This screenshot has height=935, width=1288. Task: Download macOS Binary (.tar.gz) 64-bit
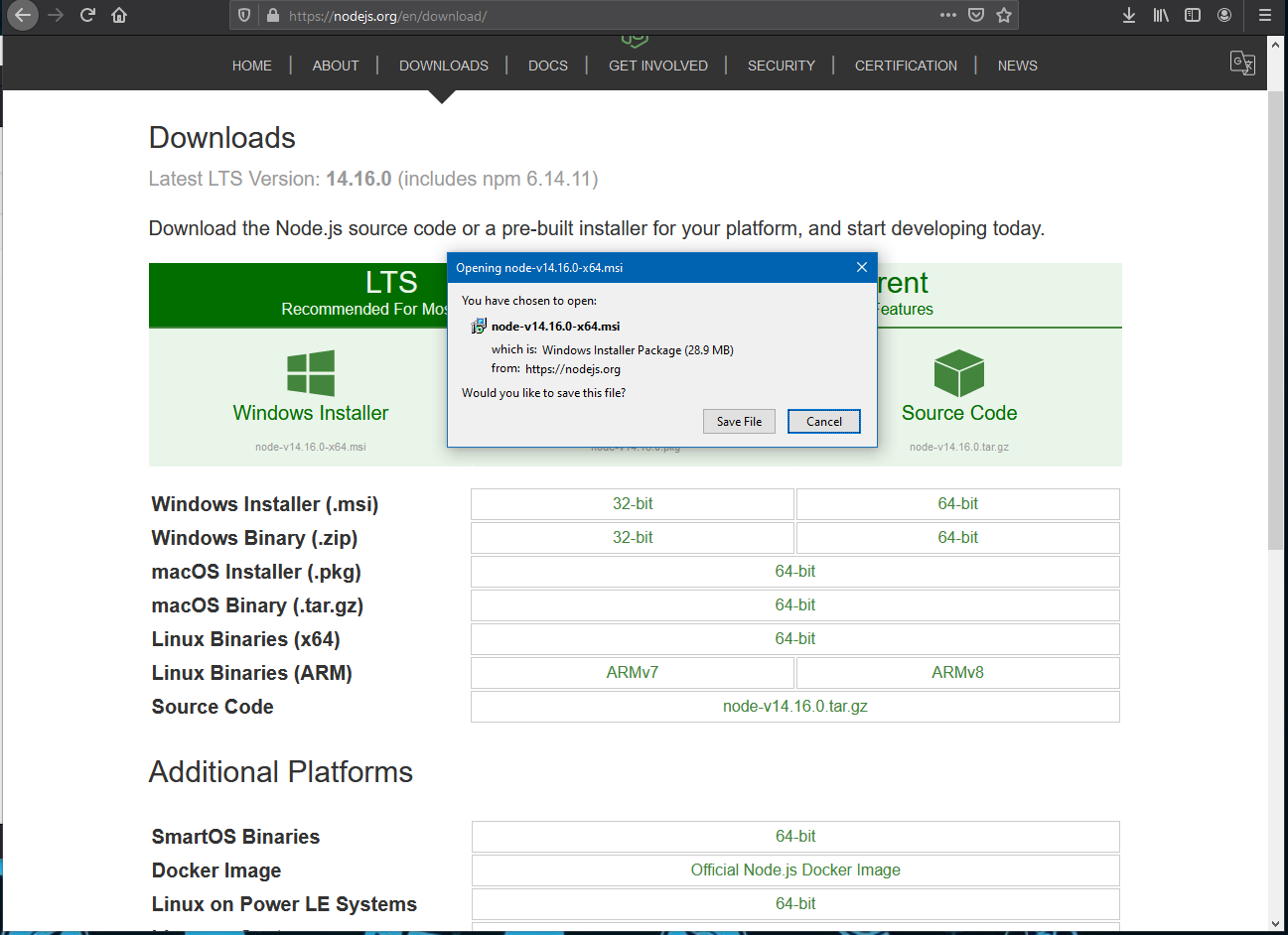pos(795,605)
